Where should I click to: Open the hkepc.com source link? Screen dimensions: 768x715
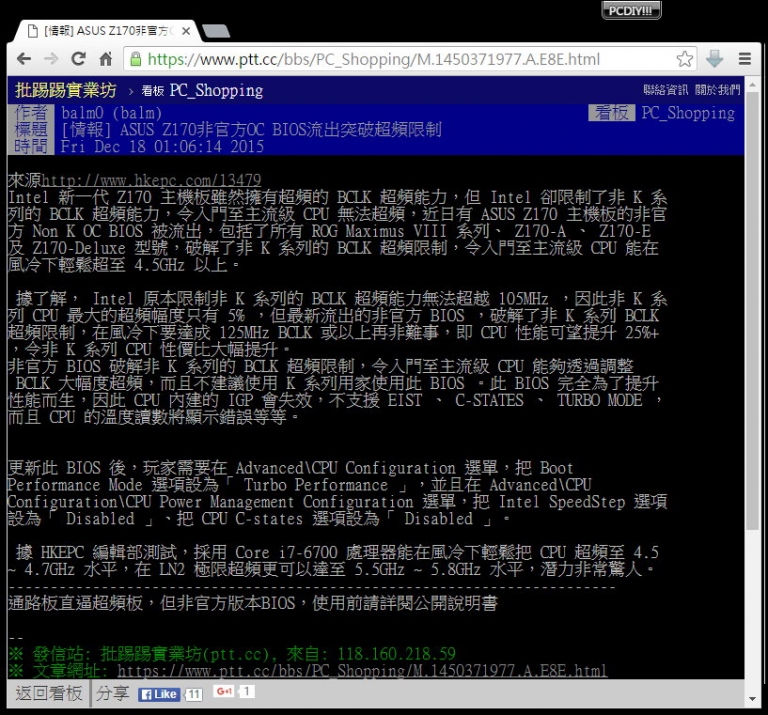(151, 180)
